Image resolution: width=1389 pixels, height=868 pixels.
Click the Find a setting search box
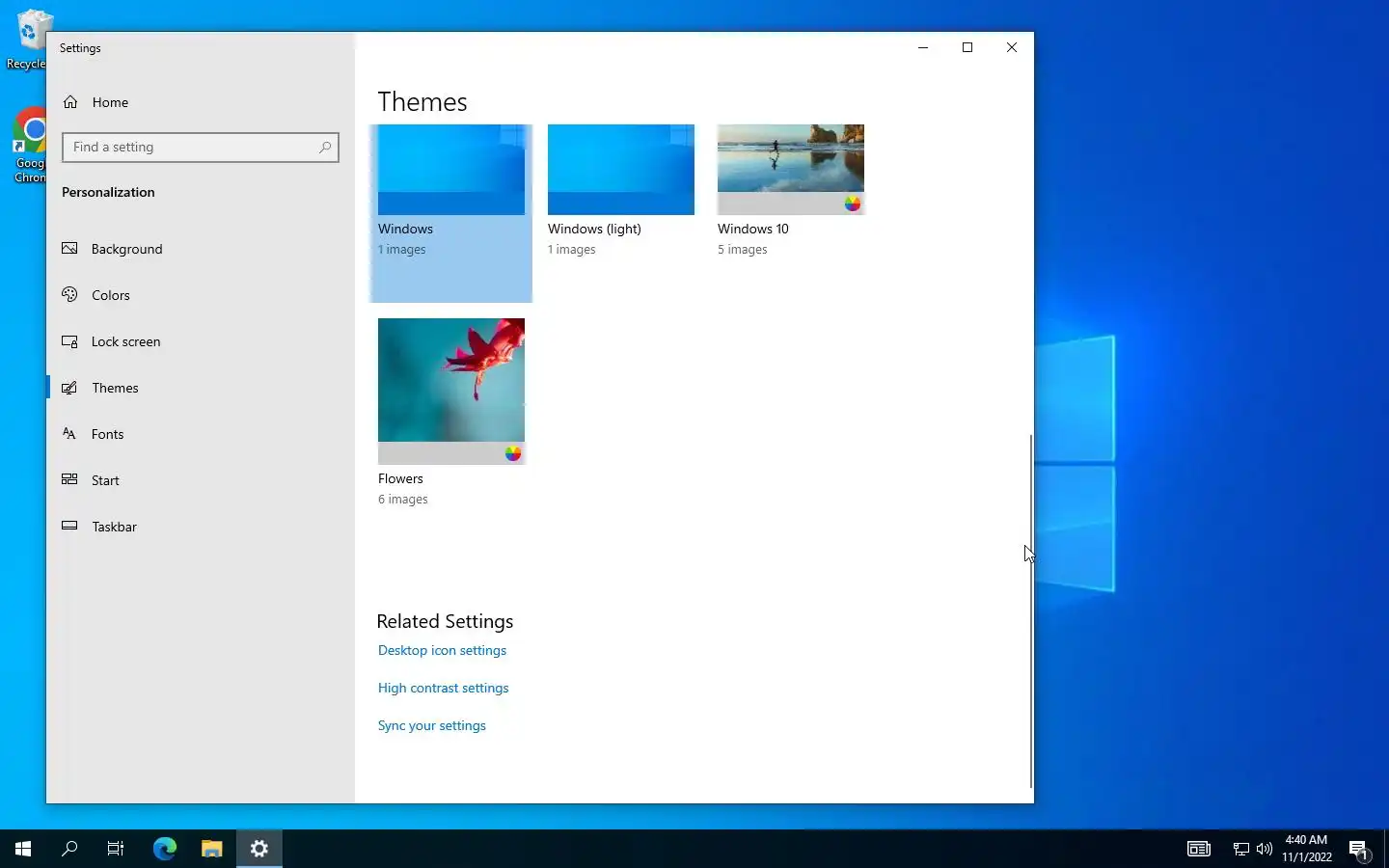(201, 147)
